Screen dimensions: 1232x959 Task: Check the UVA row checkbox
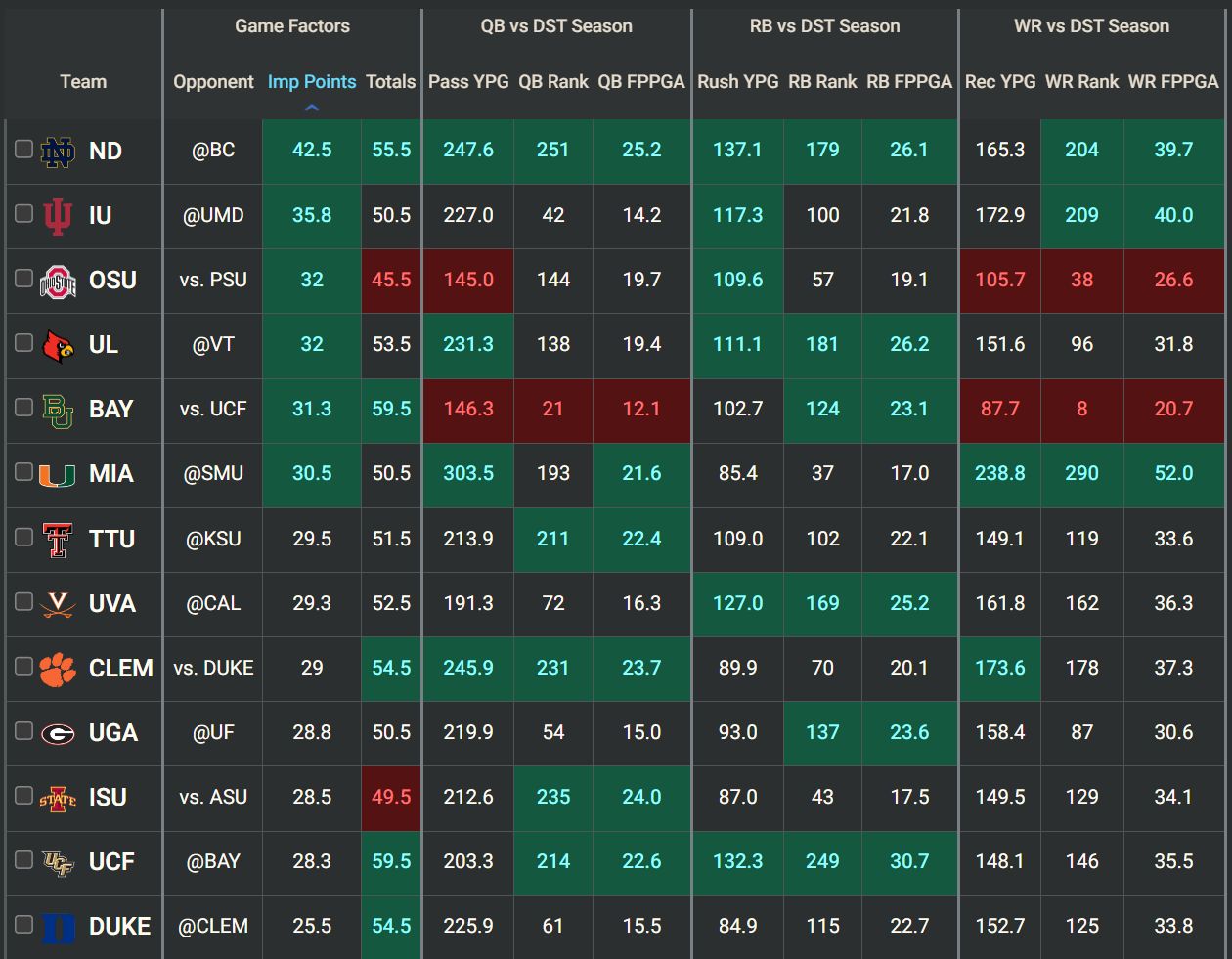pos(23,601)
